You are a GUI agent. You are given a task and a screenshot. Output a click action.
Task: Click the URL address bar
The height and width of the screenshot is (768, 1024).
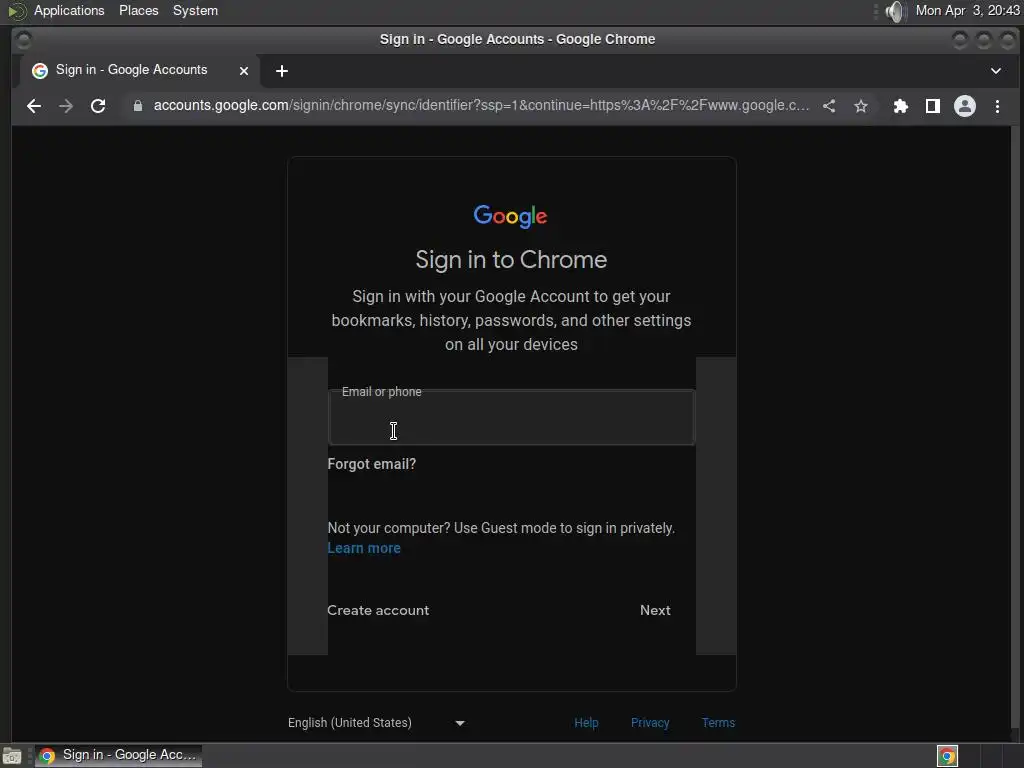point(481,106)
